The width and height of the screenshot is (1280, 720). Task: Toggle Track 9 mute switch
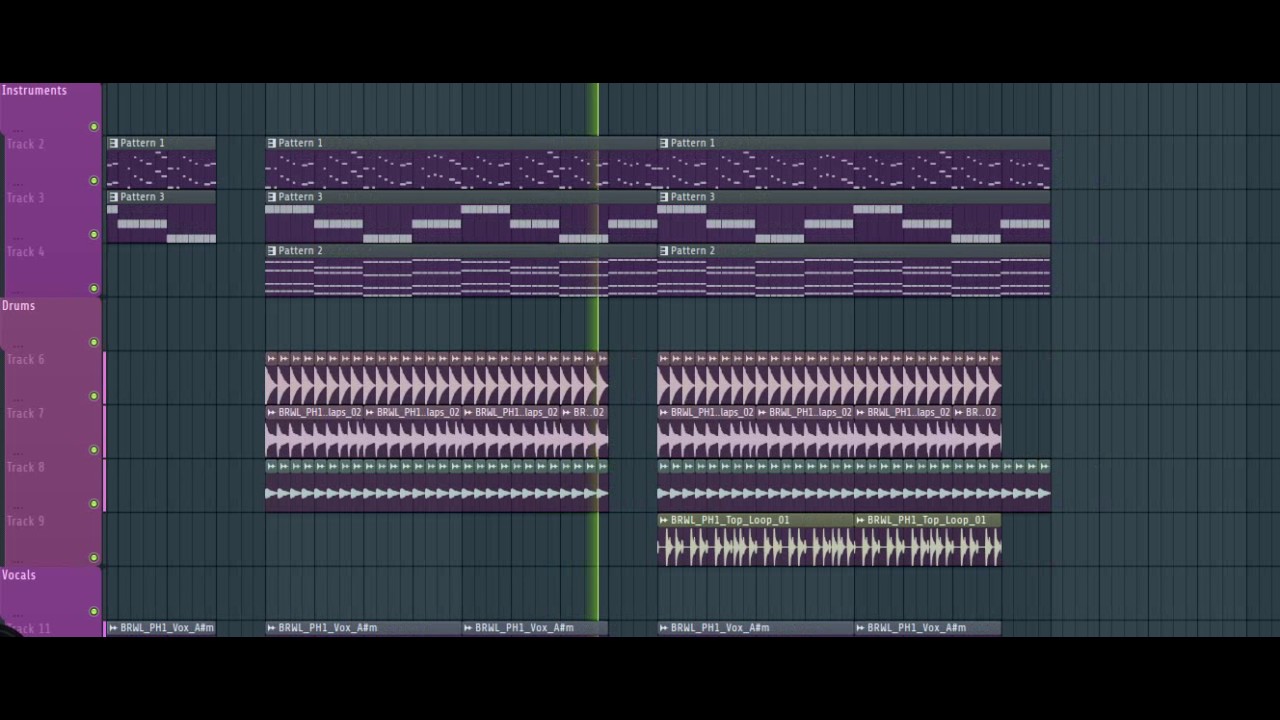point(94,558)
